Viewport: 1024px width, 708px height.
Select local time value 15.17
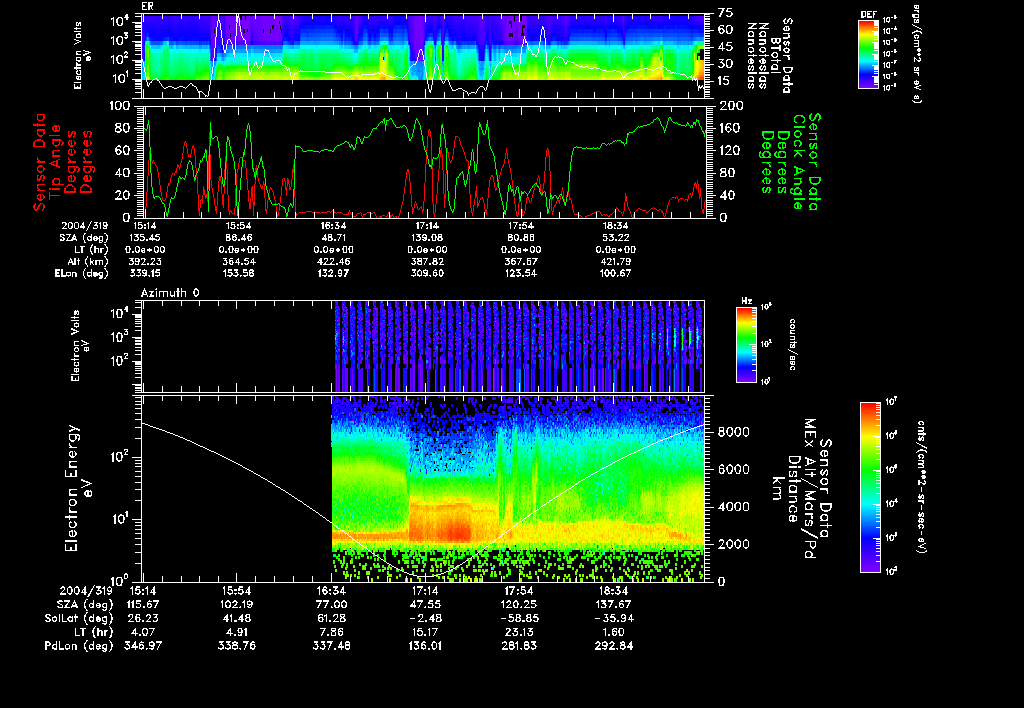(x=425, y=632)
